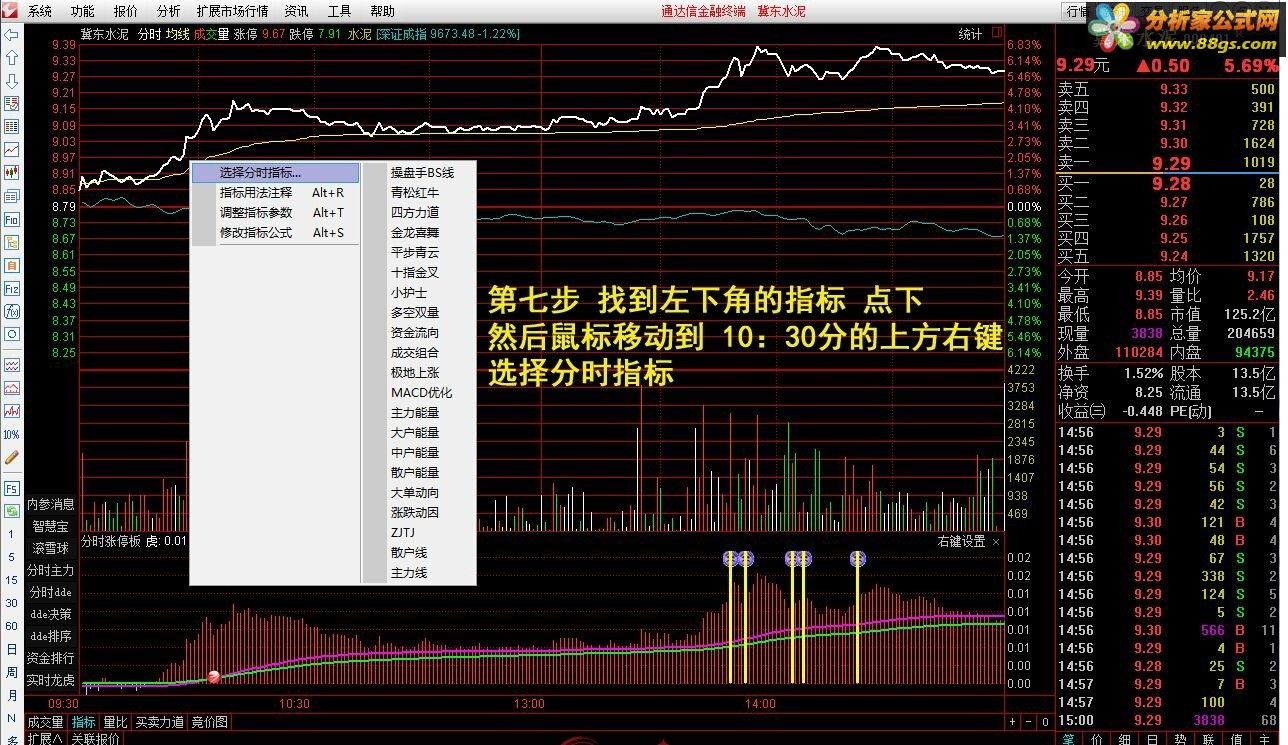Open the 资讯 menu
This screenshot has width=1288, height=745.
296,12
